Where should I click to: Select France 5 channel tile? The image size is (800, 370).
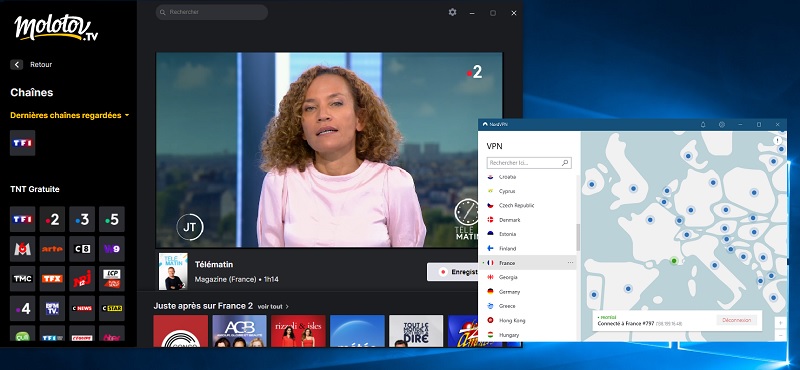111,219
